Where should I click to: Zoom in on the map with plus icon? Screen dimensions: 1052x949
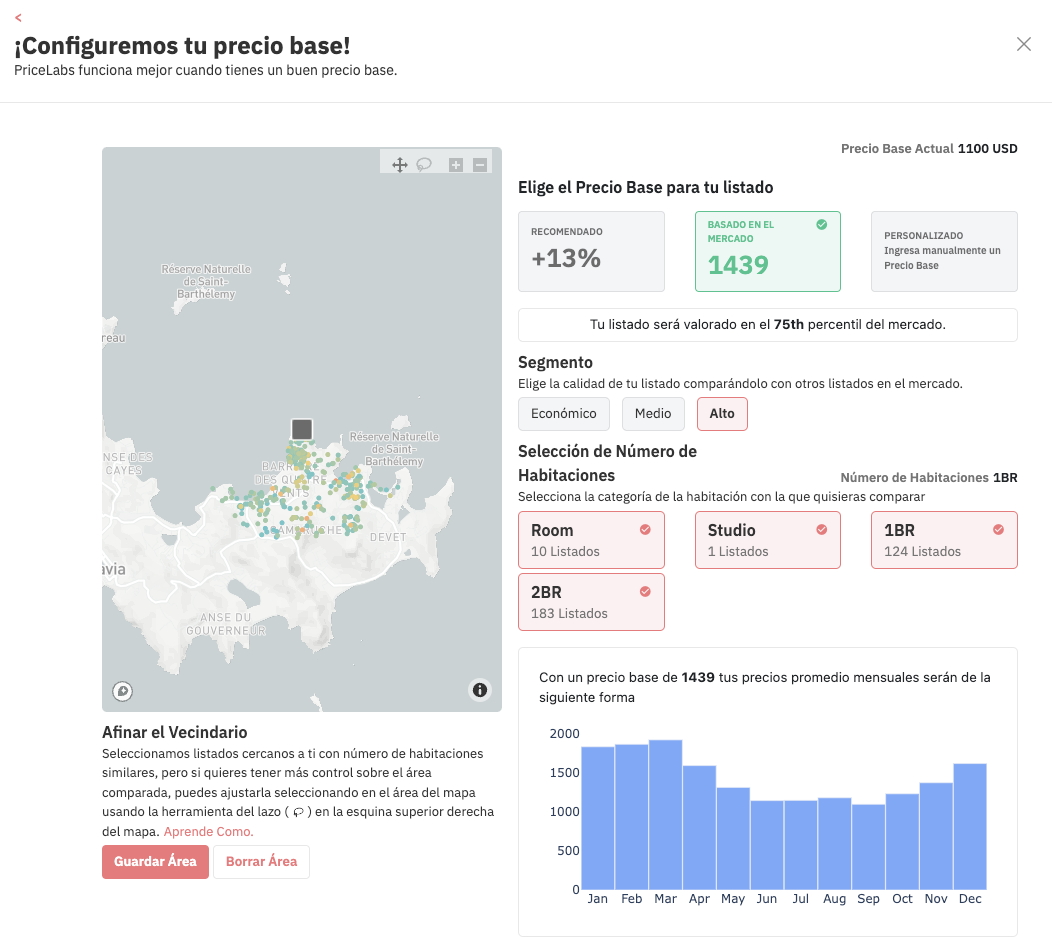[456, 165]
